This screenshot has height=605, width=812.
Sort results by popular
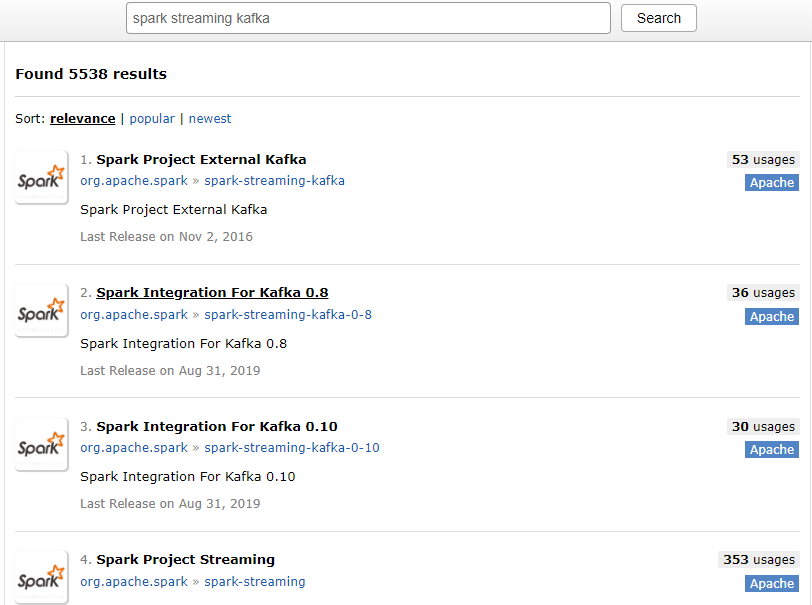tap(152, 119)
